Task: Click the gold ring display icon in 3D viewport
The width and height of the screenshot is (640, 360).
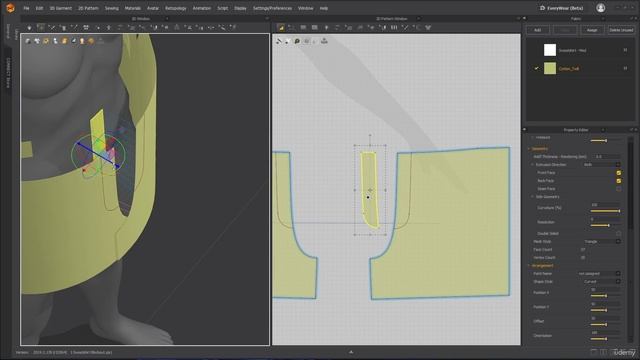Action: point(46,41)
